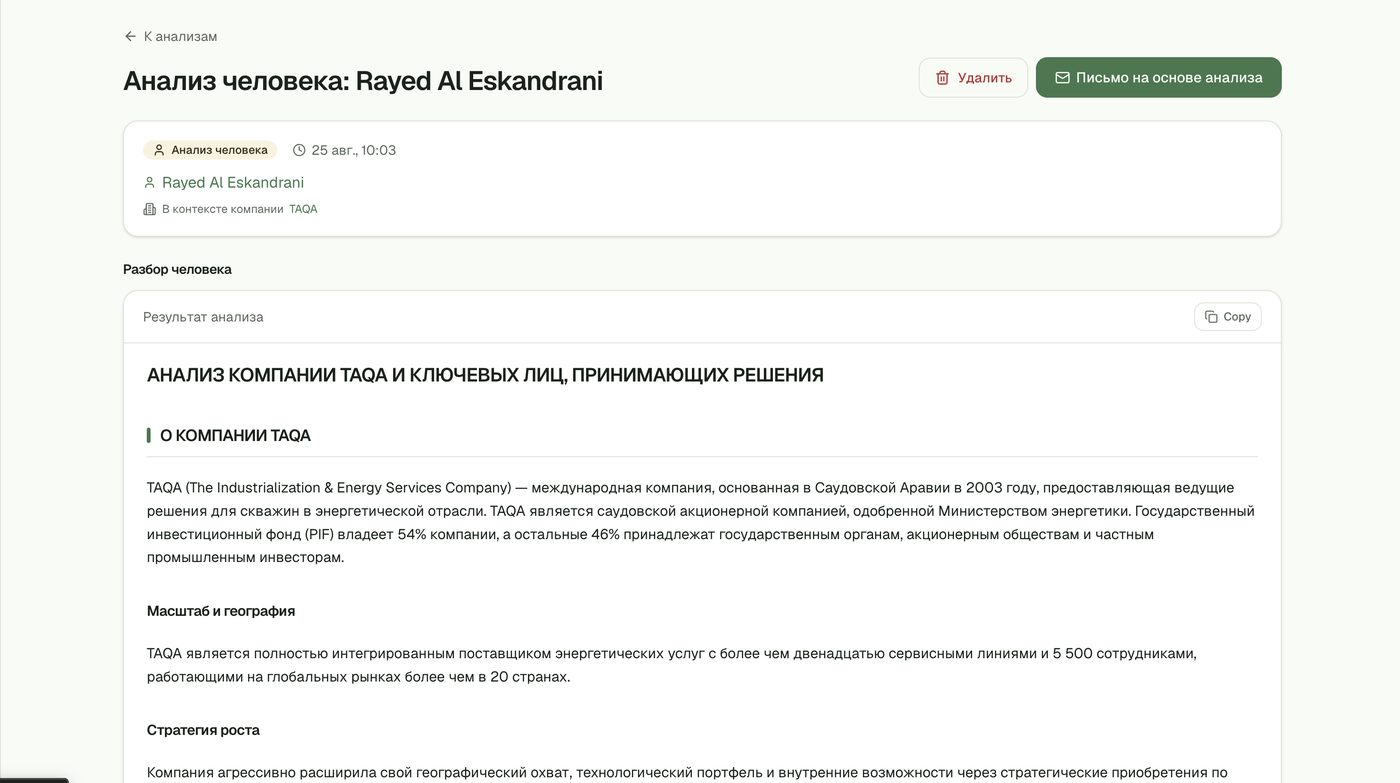The image size is (1400, 783).
Task: Copy the analysis result
Action: (1227, 317)
